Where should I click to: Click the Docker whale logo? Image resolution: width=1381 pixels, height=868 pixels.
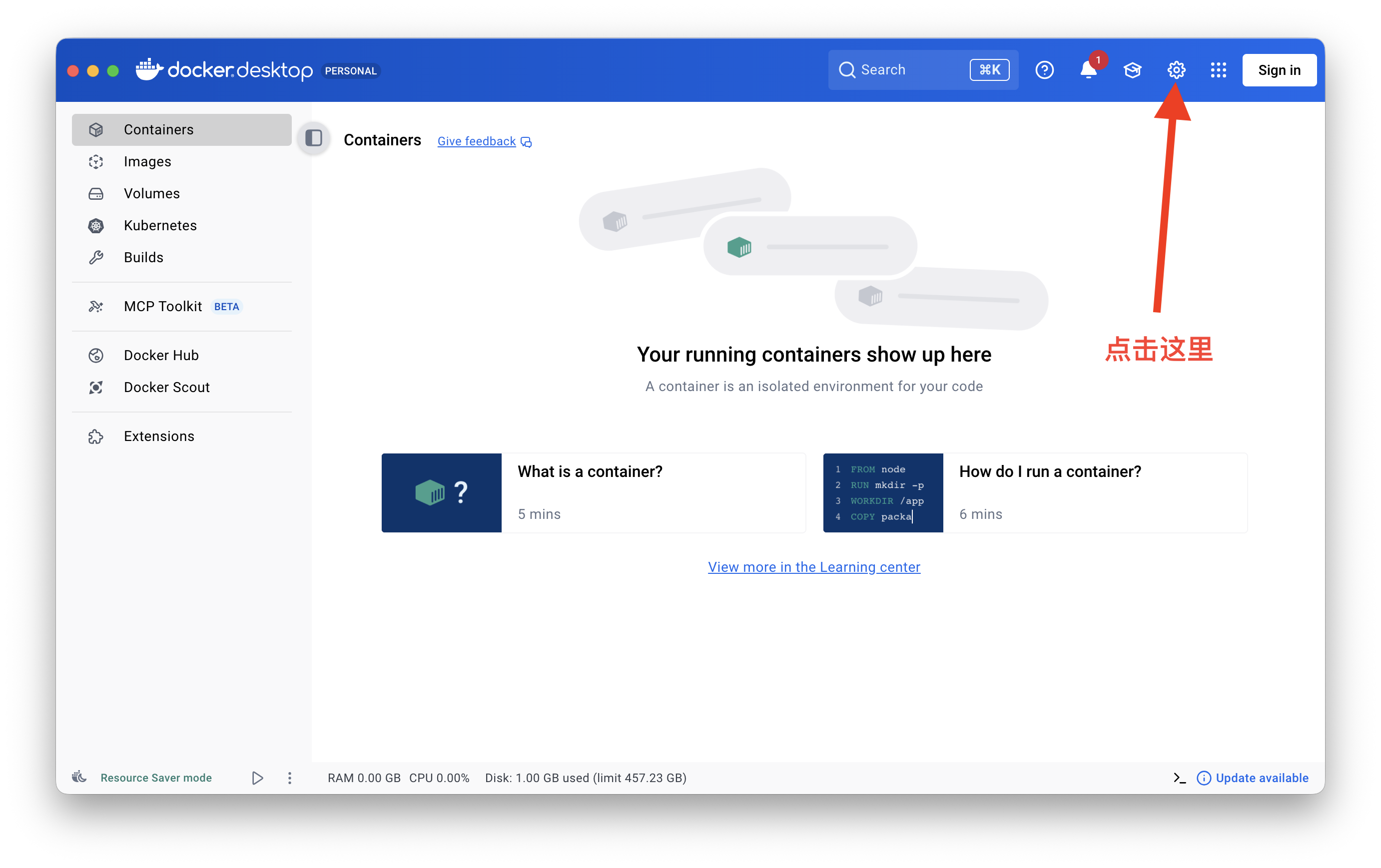pos(149,69)
